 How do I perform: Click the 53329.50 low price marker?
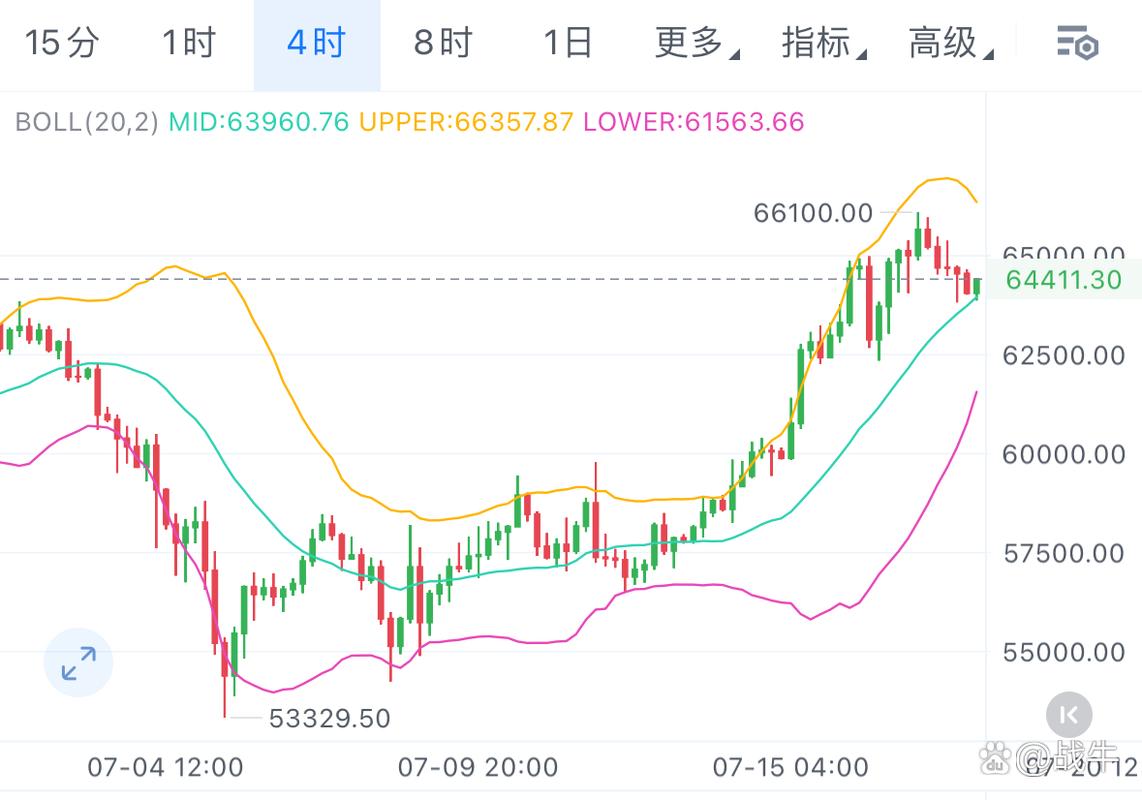tap(330, 718)
